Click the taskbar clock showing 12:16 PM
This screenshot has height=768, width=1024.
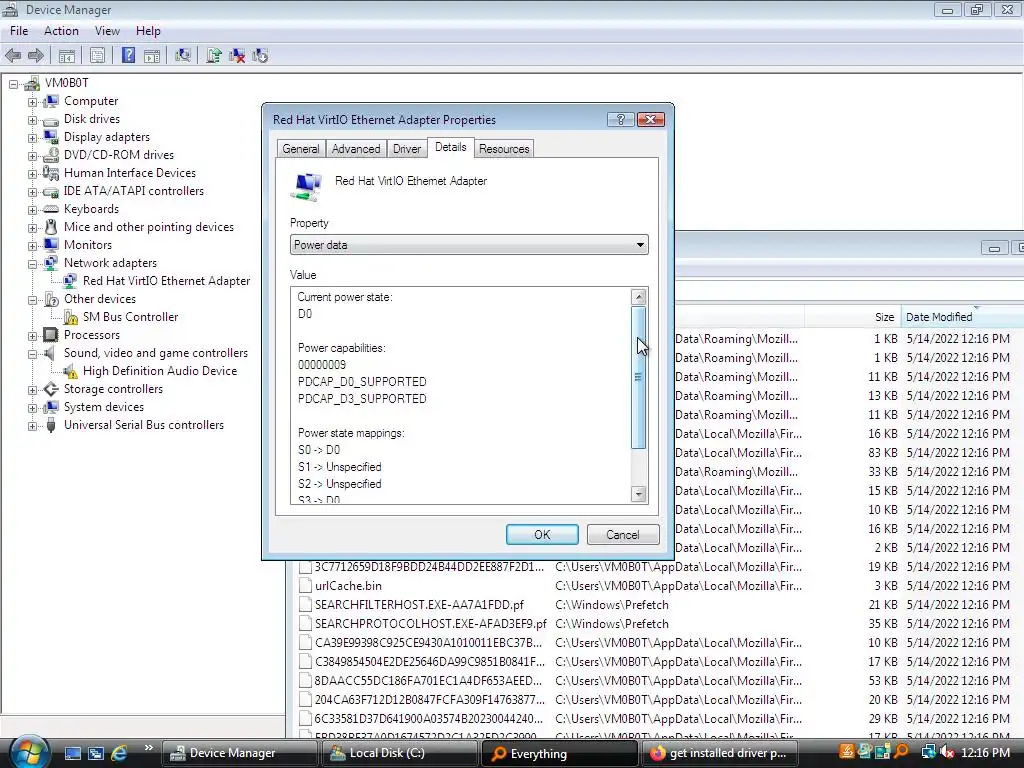coord(985,753)
